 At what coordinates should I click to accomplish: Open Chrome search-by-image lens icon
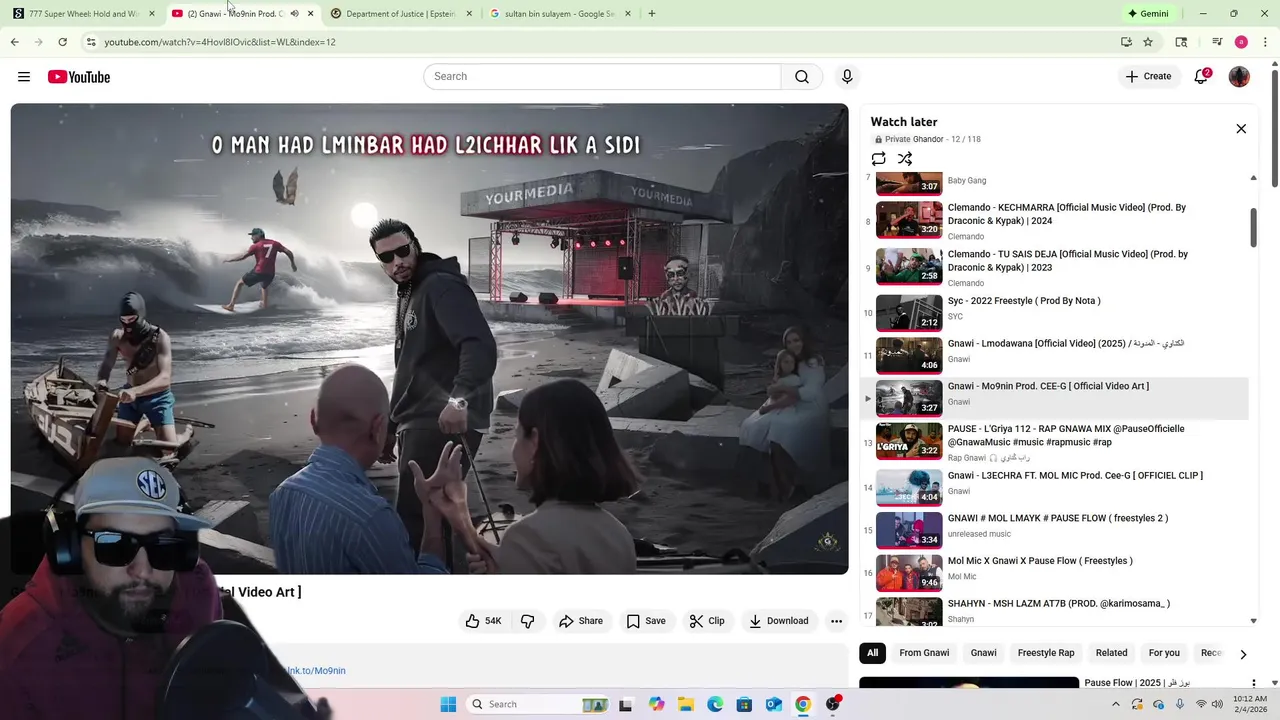click(1181, 42)
